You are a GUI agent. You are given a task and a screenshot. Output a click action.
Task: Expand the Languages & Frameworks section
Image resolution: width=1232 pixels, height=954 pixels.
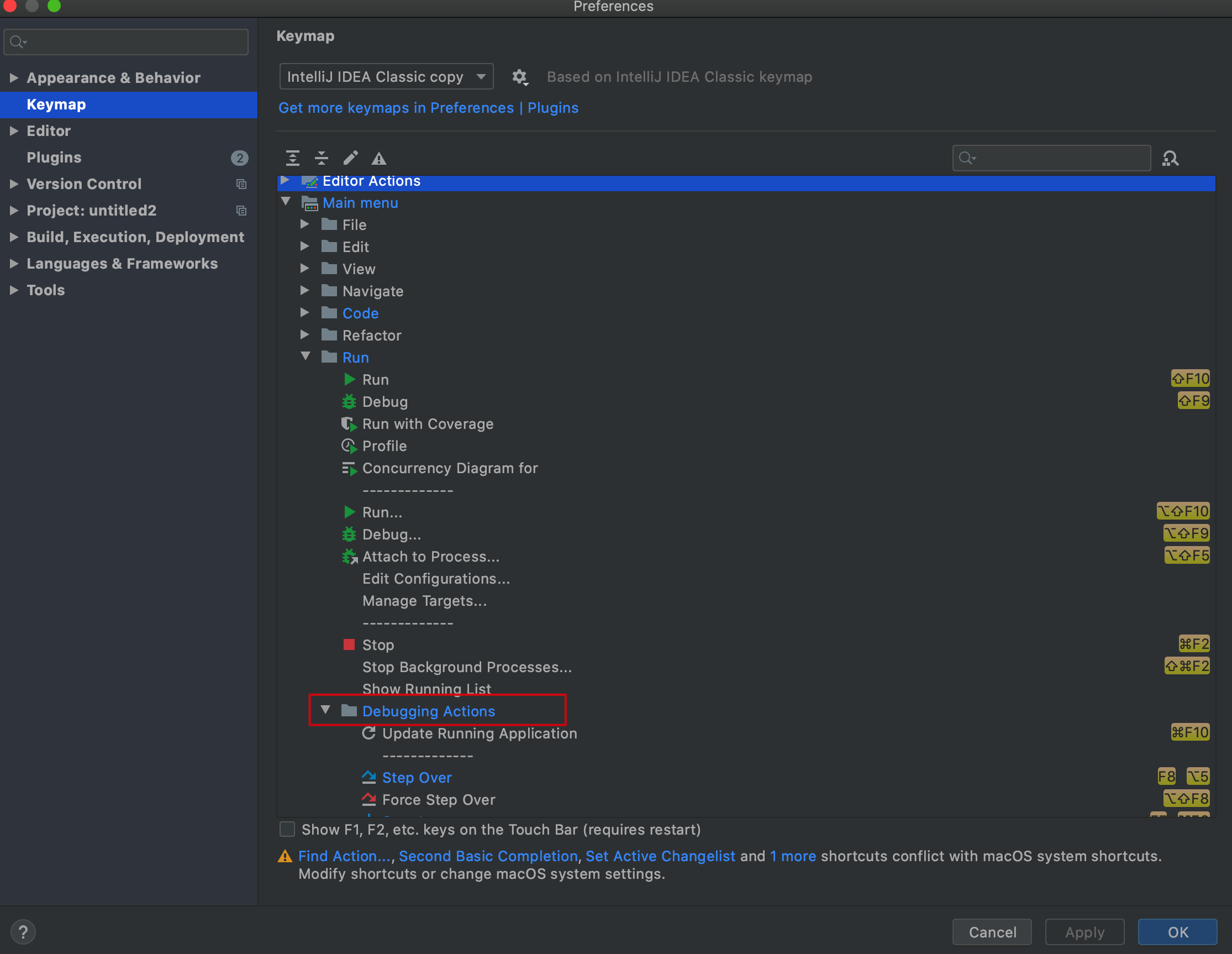pos(14,263)
